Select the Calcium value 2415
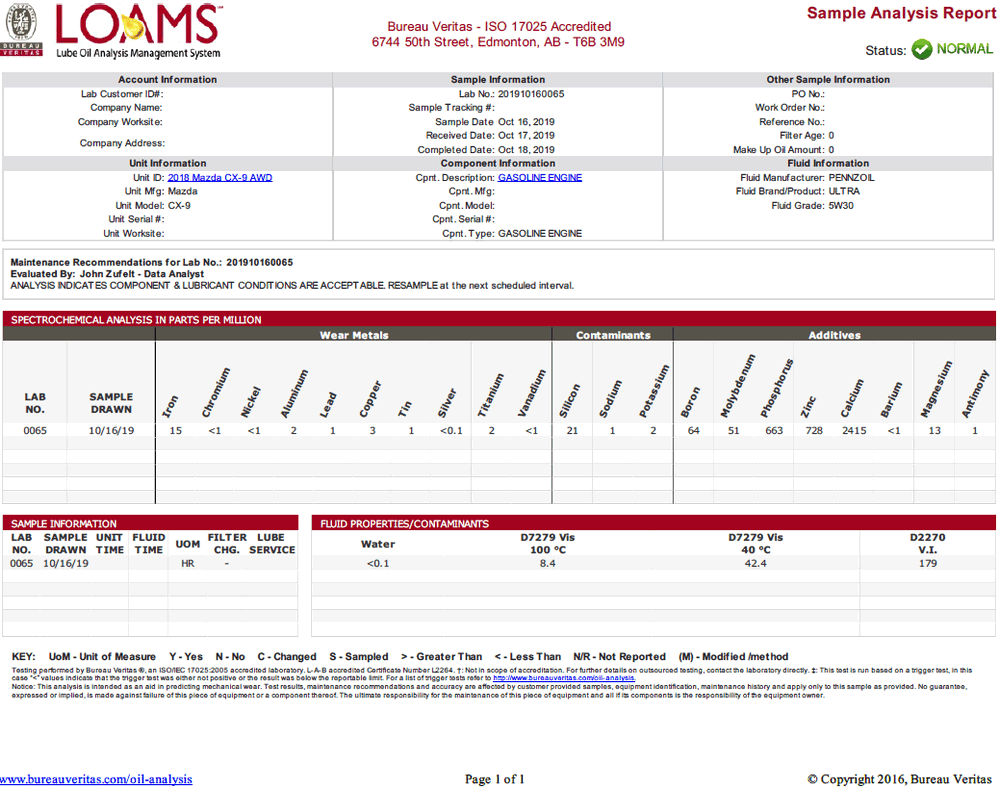1000x789 pixels. click(x=854, y=431)
